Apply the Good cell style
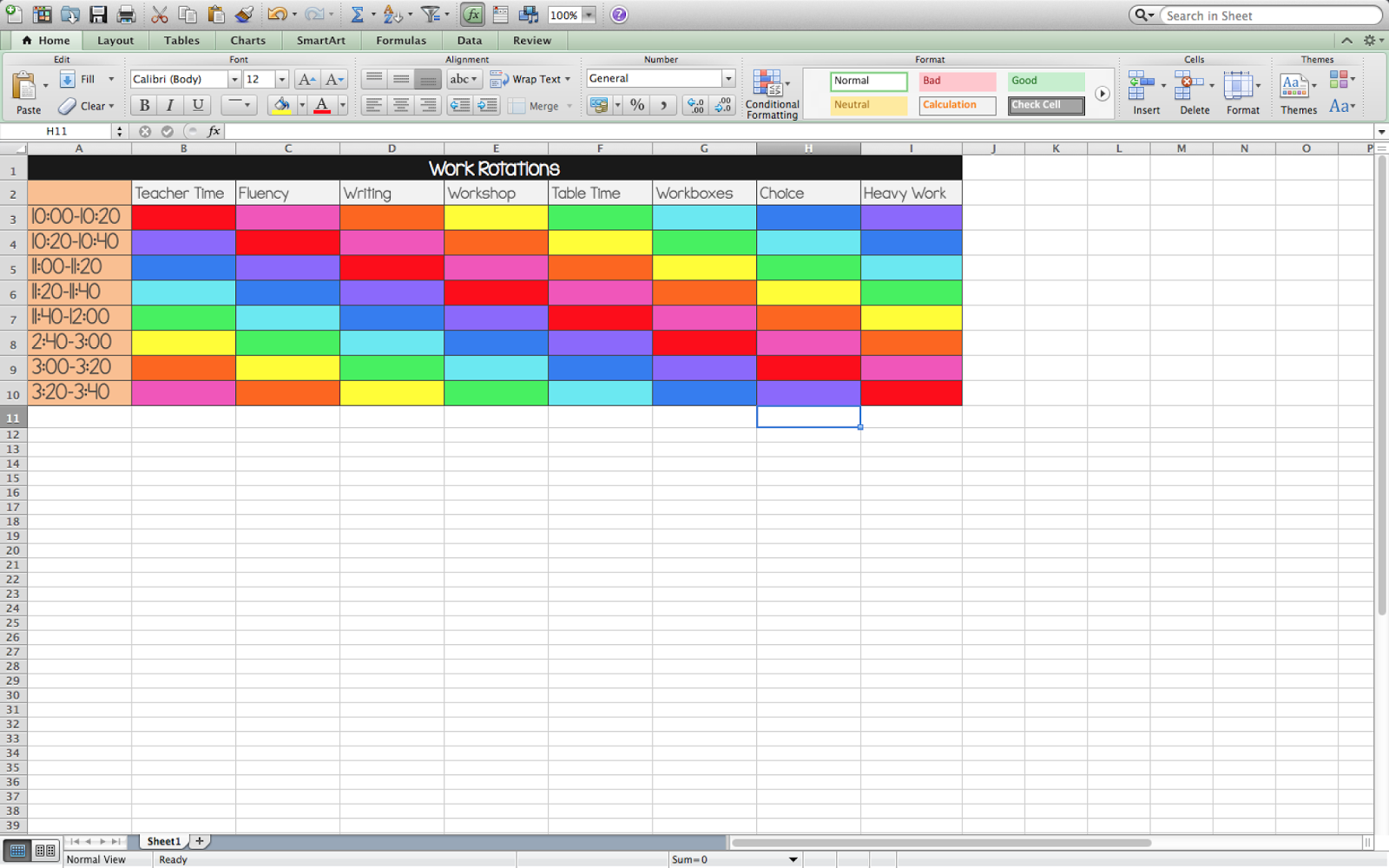Screen dimensions: 1389x868 pyautogui.click(x=1046, y=81)
